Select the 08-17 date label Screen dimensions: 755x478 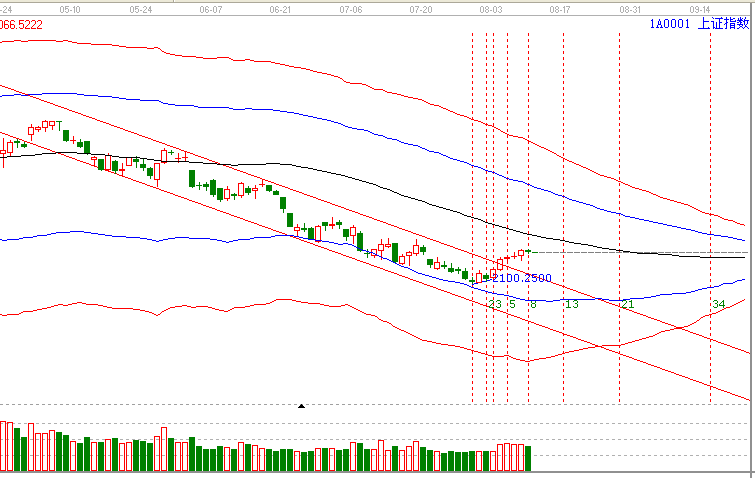tap(560, 7)
